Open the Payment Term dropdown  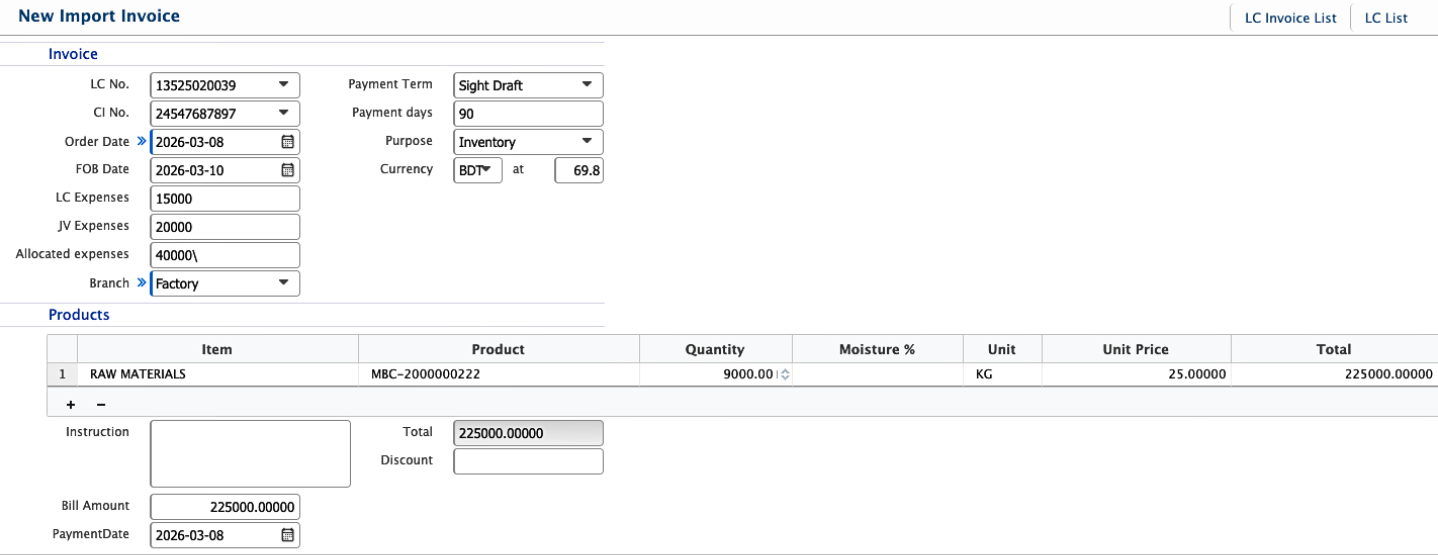(587, 85)
